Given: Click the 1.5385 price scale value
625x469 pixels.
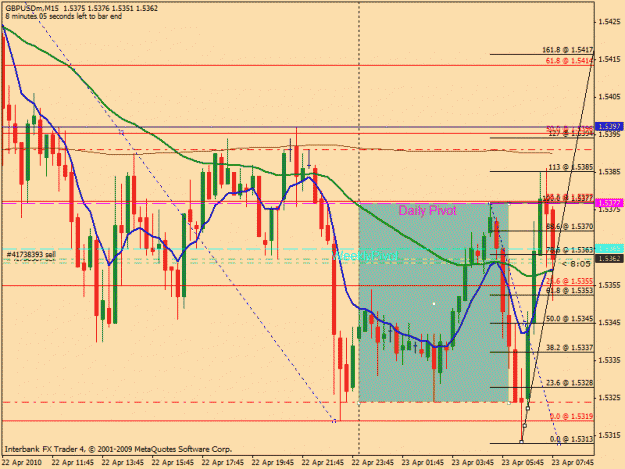Looking at the screenshot, I should point(609,172).
